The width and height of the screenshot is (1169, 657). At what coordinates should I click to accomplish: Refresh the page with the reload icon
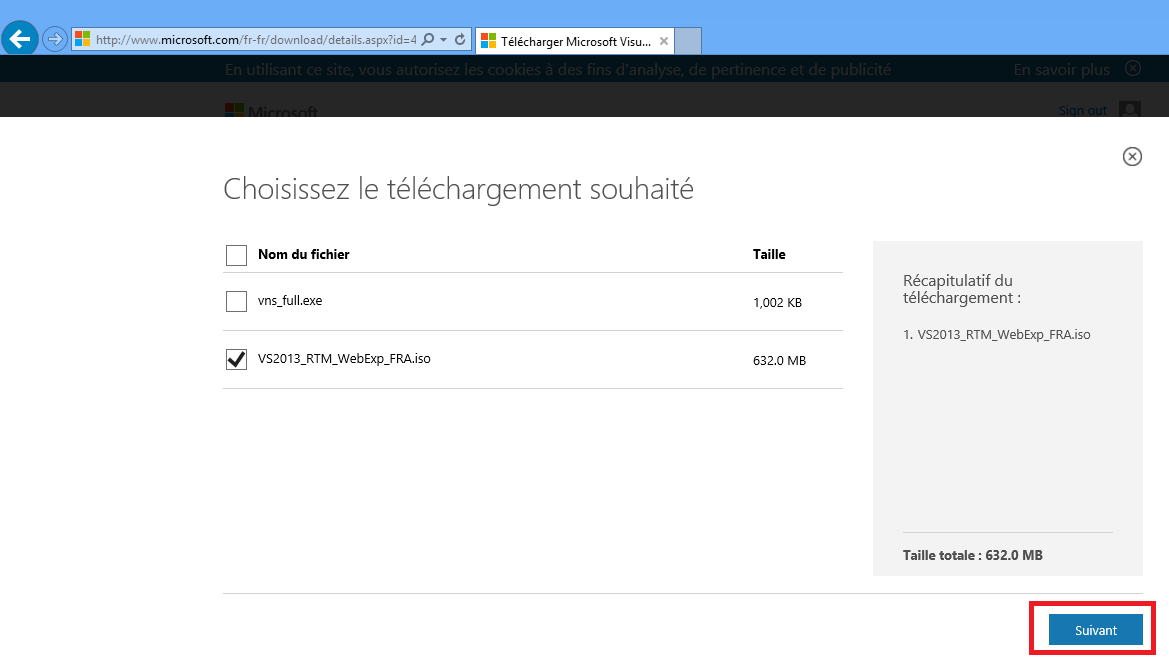(x=460, y=40)
